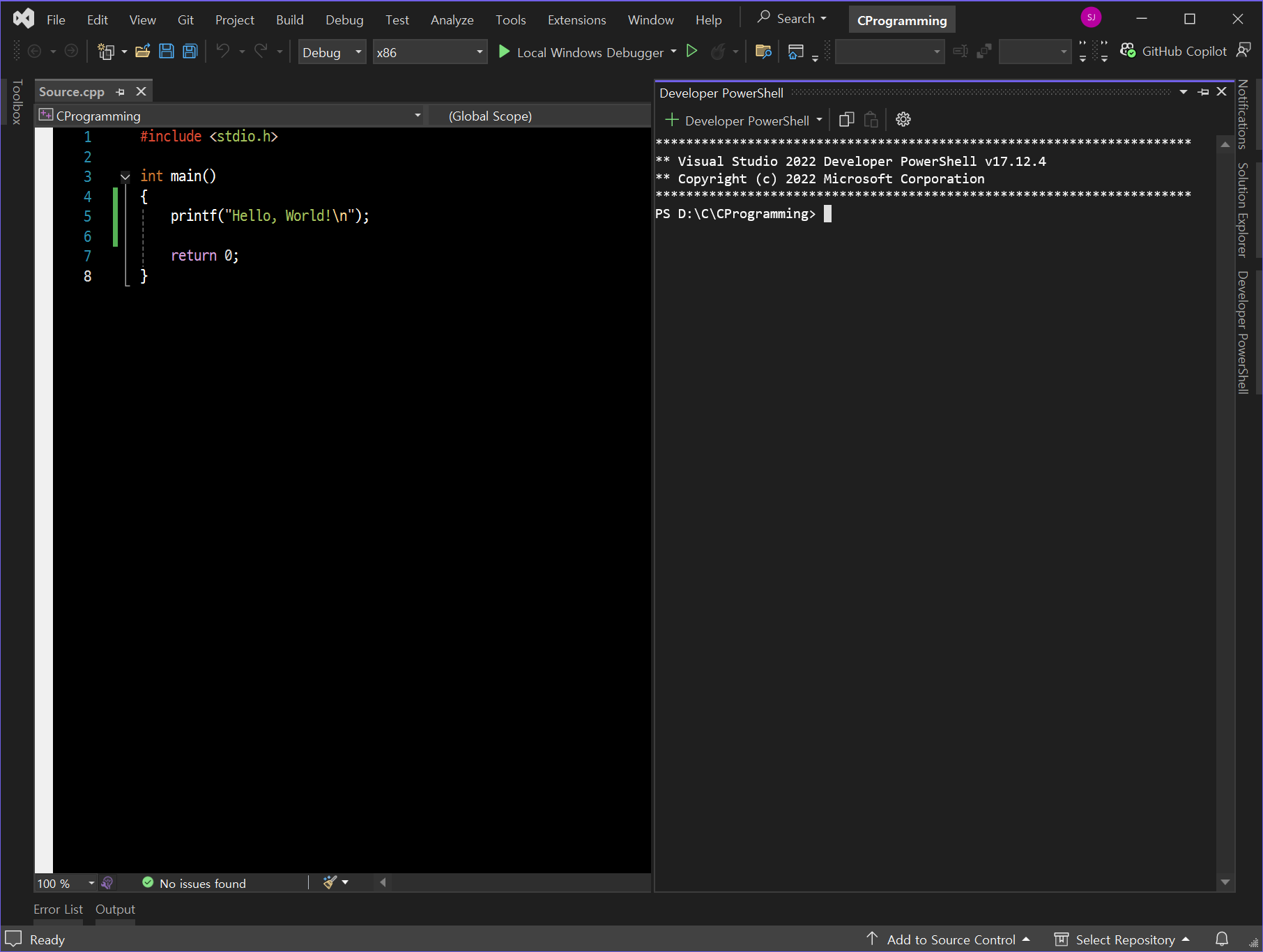Click the PowerShell prompt line in the terminal
This screenshot has width=1263, height=952.
[744, 214]
